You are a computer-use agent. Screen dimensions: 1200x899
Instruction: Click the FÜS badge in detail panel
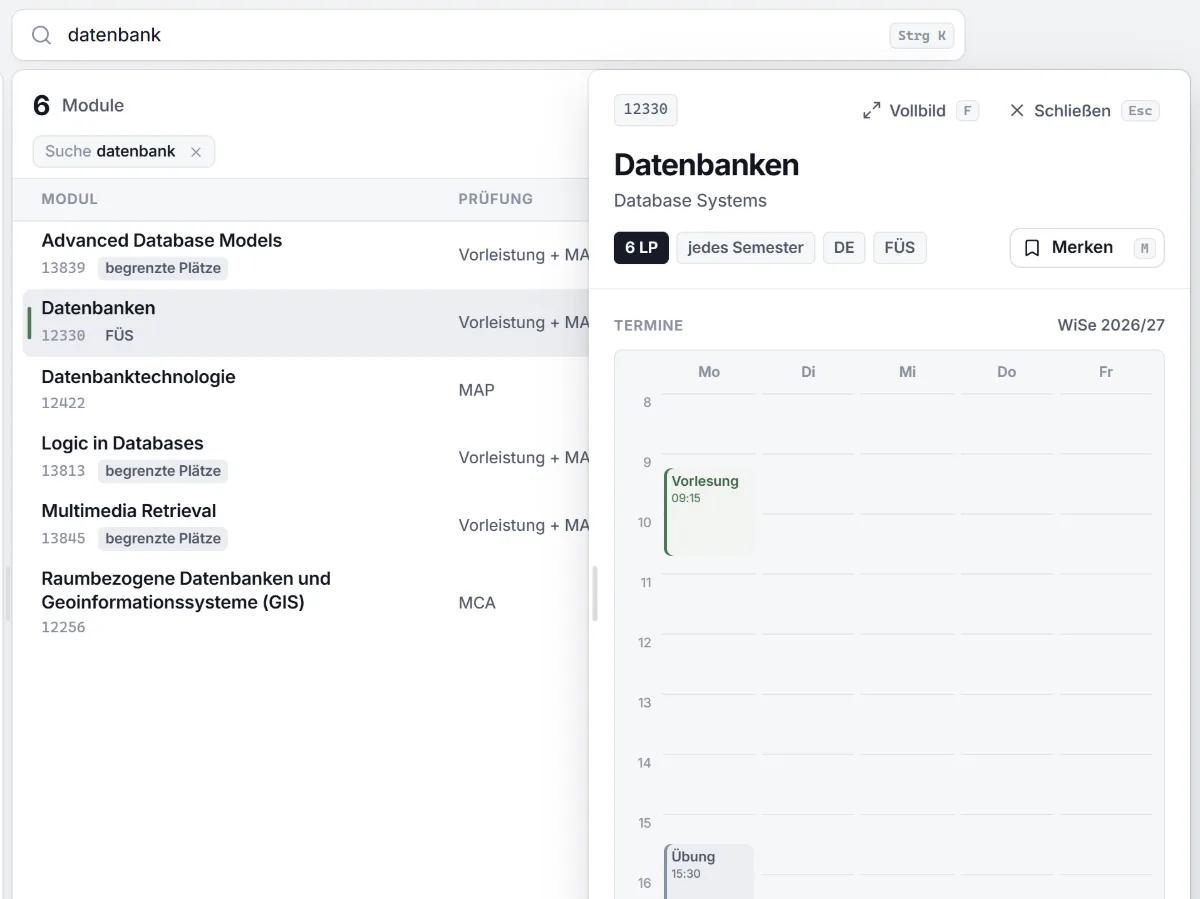point(900,248)
